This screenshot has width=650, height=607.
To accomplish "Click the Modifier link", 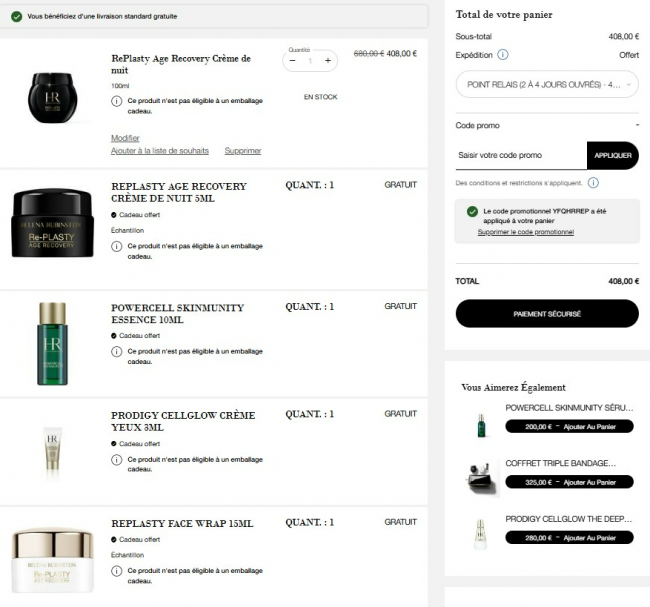I will 125,138.
